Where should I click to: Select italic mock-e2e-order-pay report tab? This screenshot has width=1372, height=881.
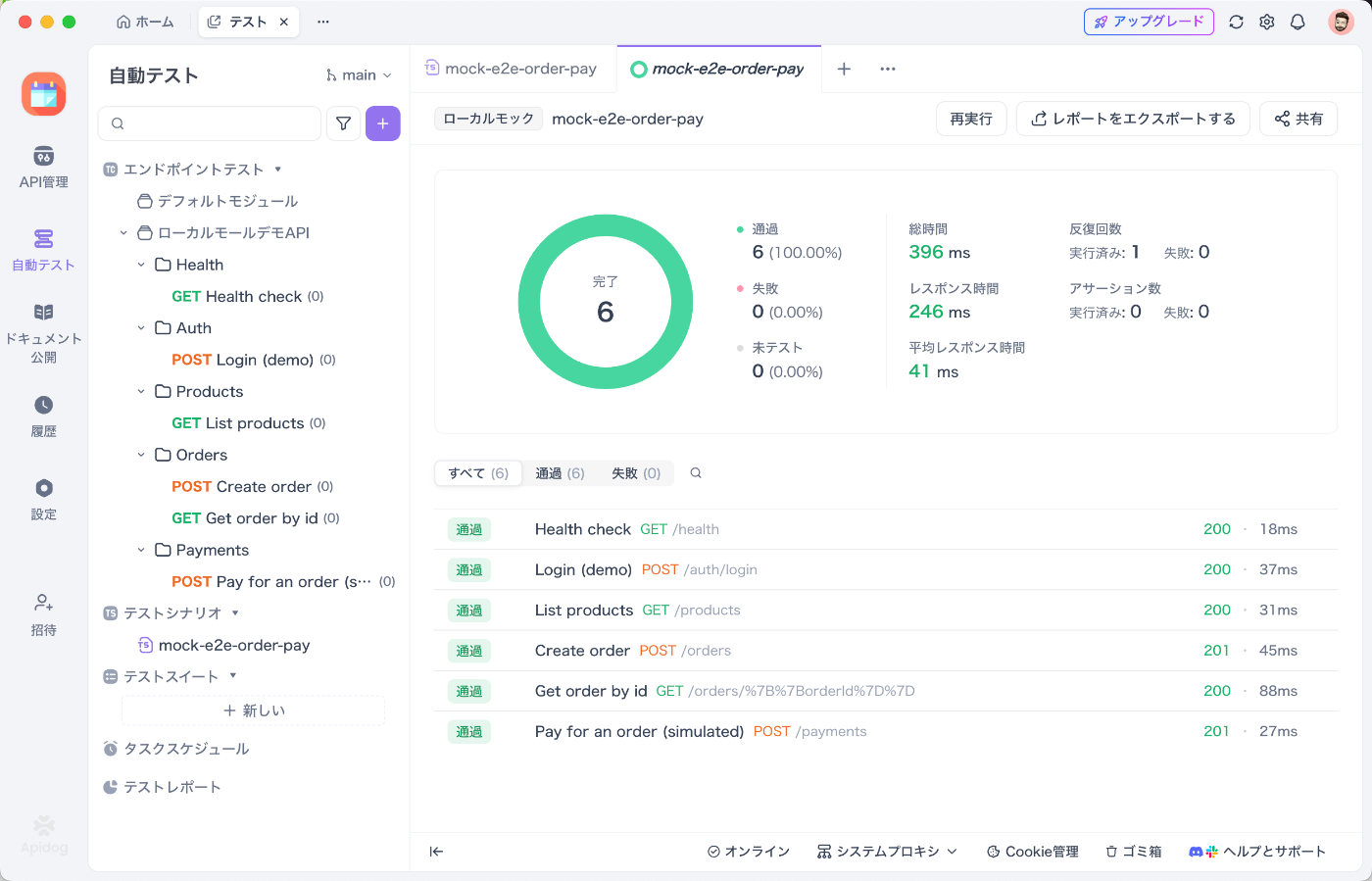click(718, 69)
